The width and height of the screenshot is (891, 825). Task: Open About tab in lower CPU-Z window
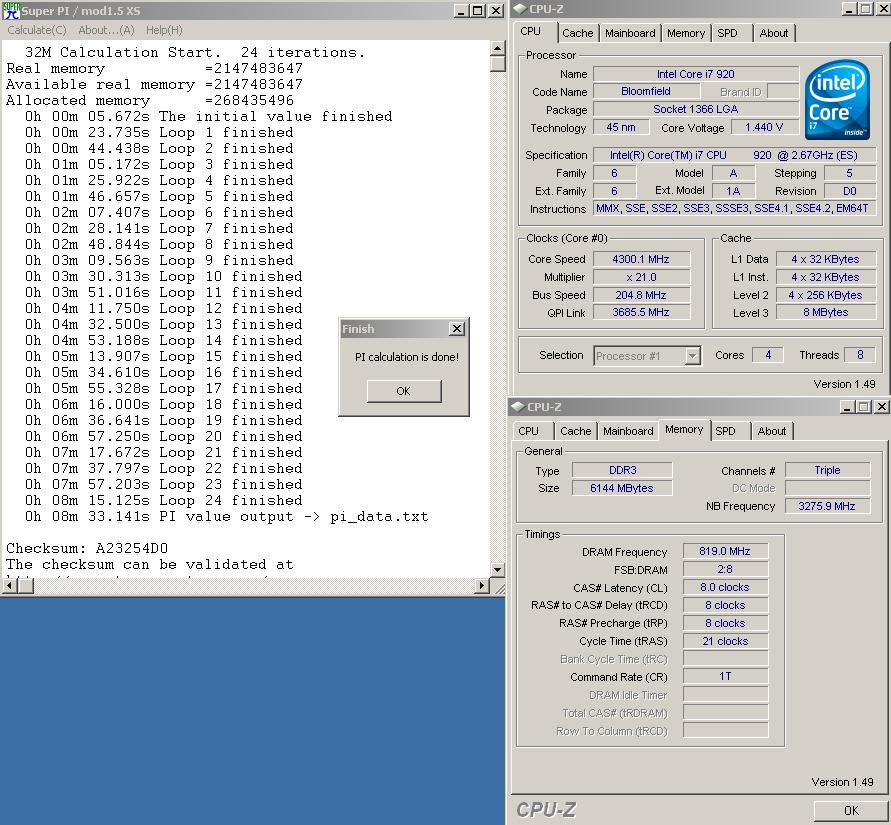[x=772, y=431]
